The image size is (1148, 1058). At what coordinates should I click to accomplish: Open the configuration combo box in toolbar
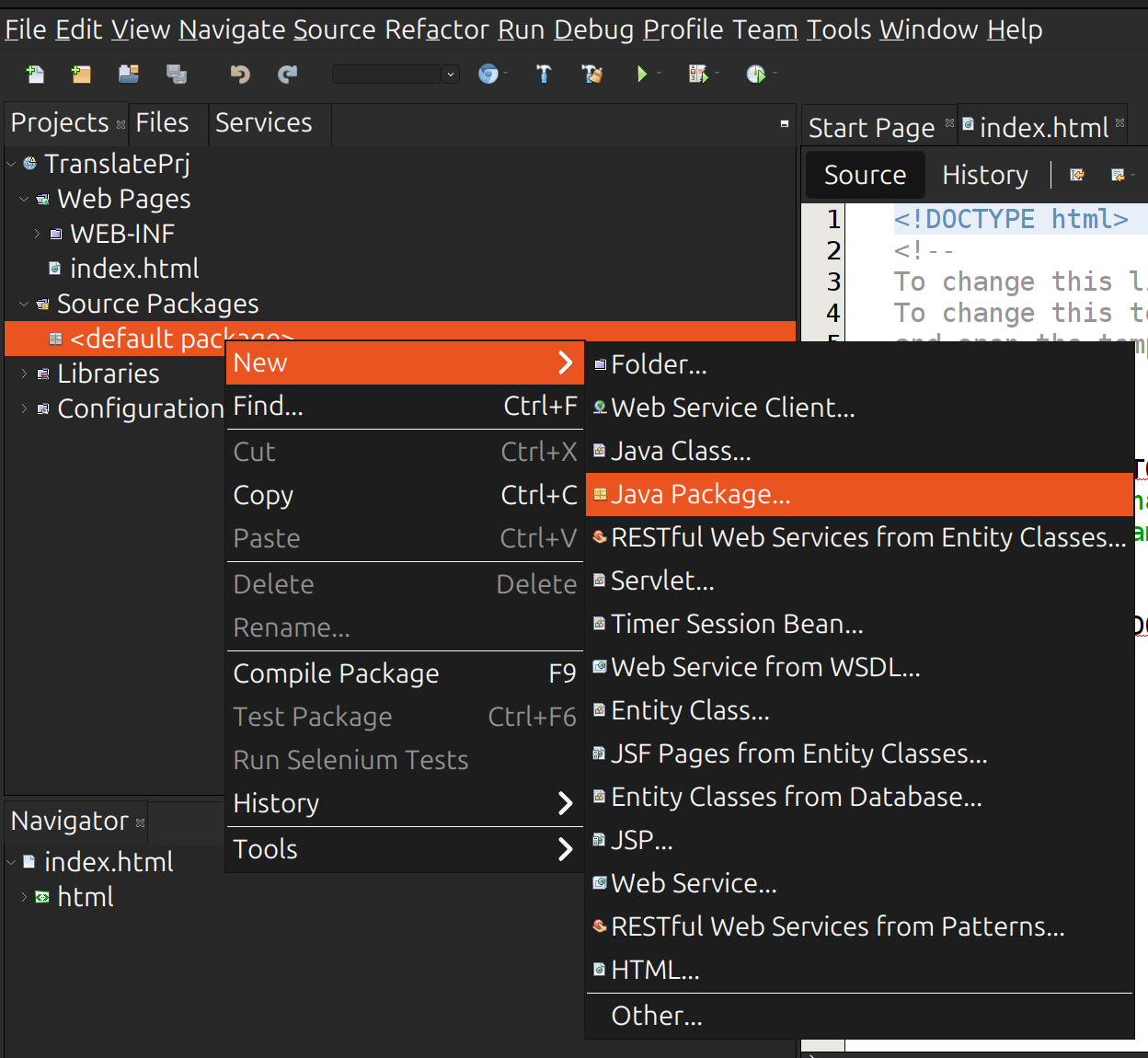tap(396, 75)
